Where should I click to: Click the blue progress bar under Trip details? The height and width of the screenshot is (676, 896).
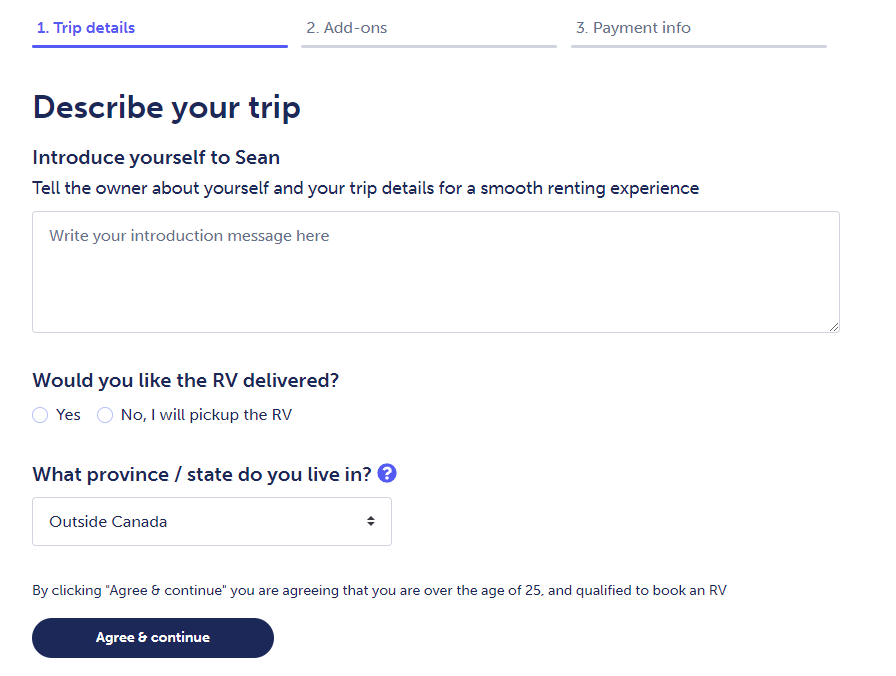(160, 46)
